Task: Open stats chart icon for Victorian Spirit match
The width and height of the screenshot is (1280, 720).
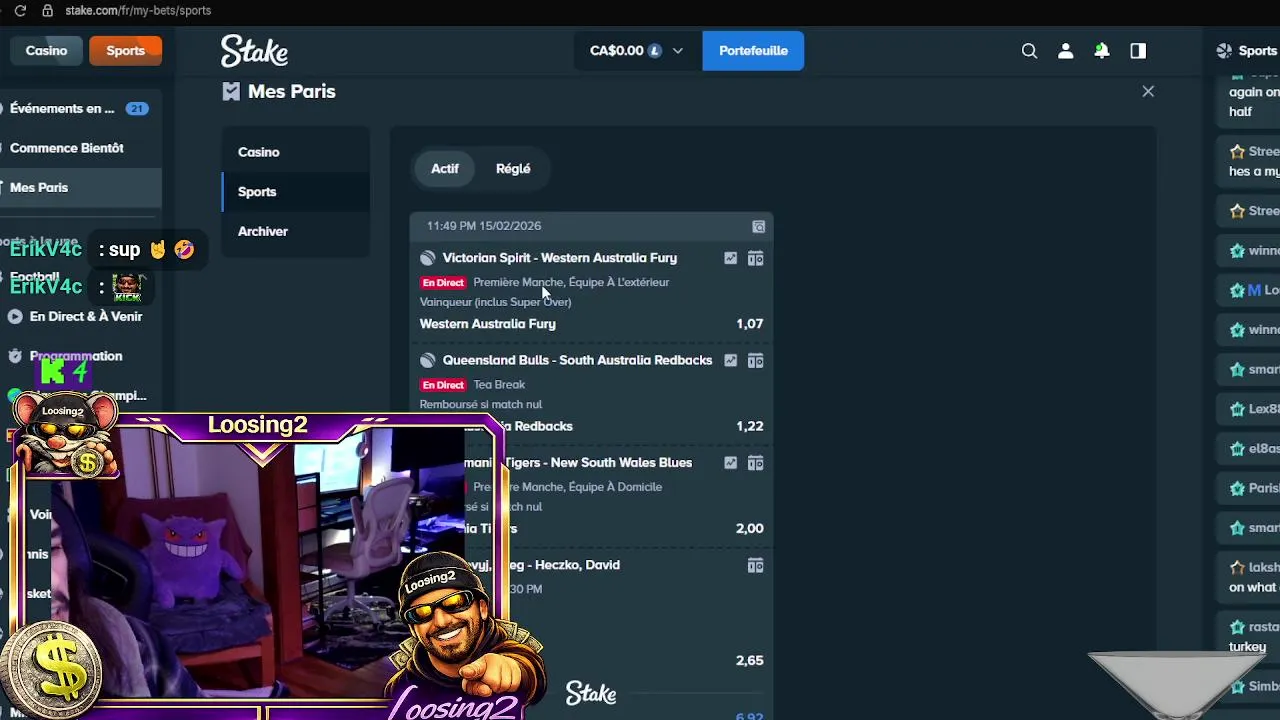Action: (x=731, y=258)
